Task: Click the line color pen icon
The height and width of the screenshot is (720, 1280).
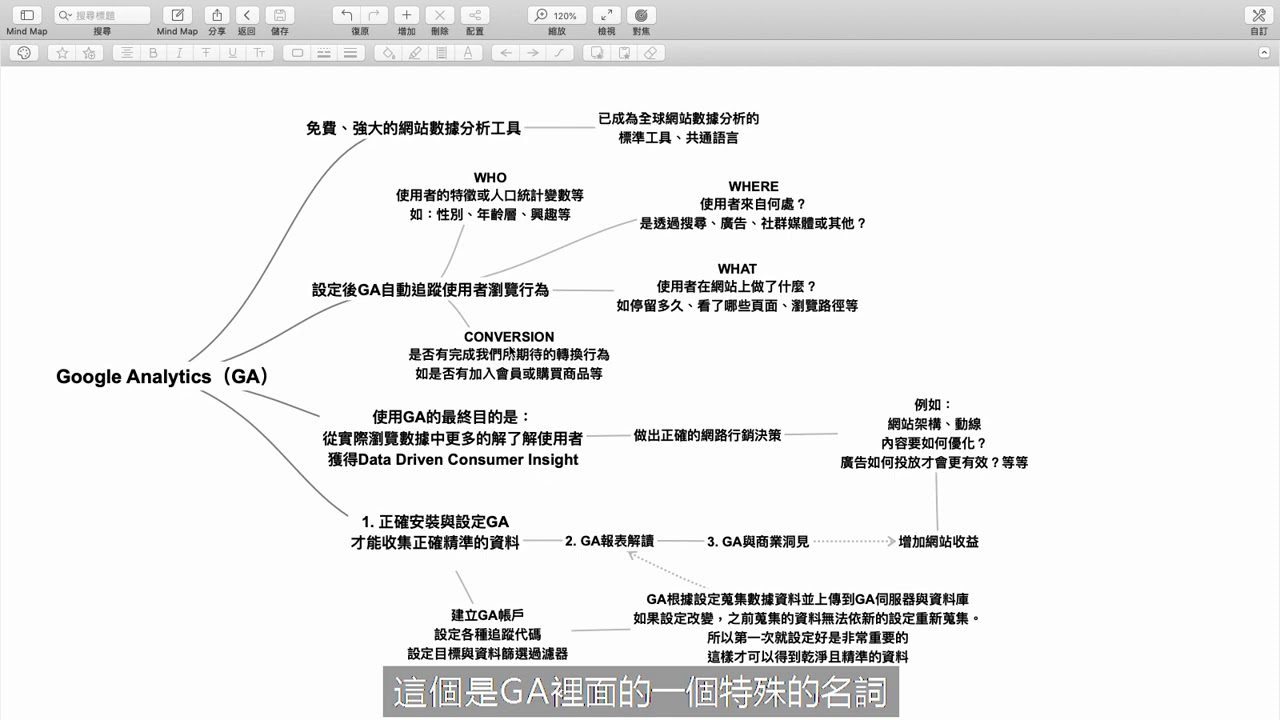Action: (415, 53)
